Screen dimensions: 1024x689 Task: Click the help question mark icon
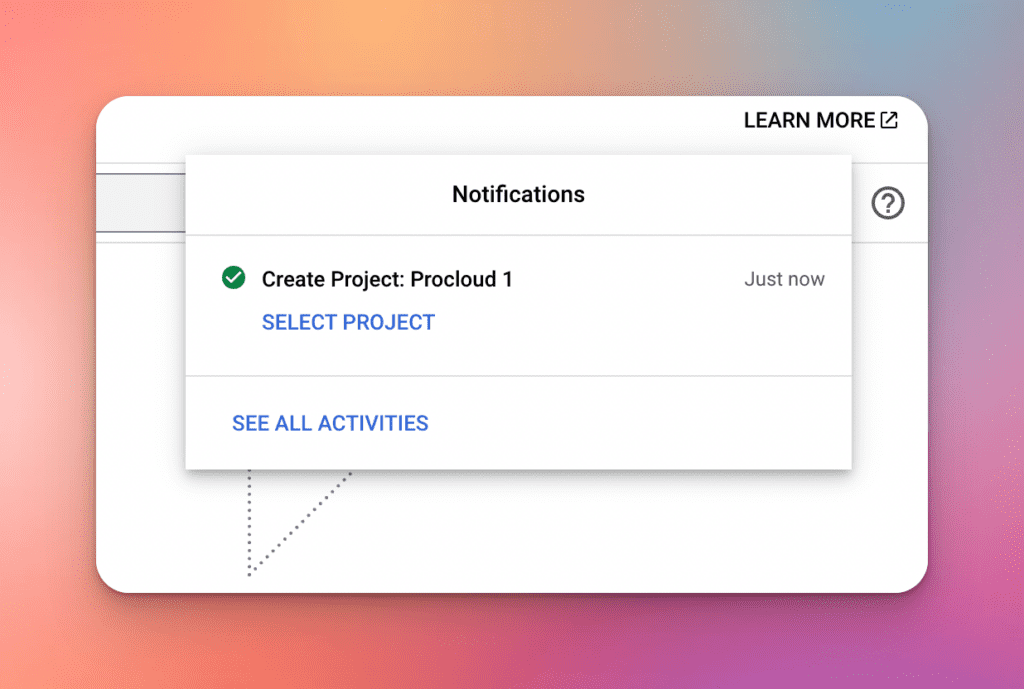click(887, 204)
